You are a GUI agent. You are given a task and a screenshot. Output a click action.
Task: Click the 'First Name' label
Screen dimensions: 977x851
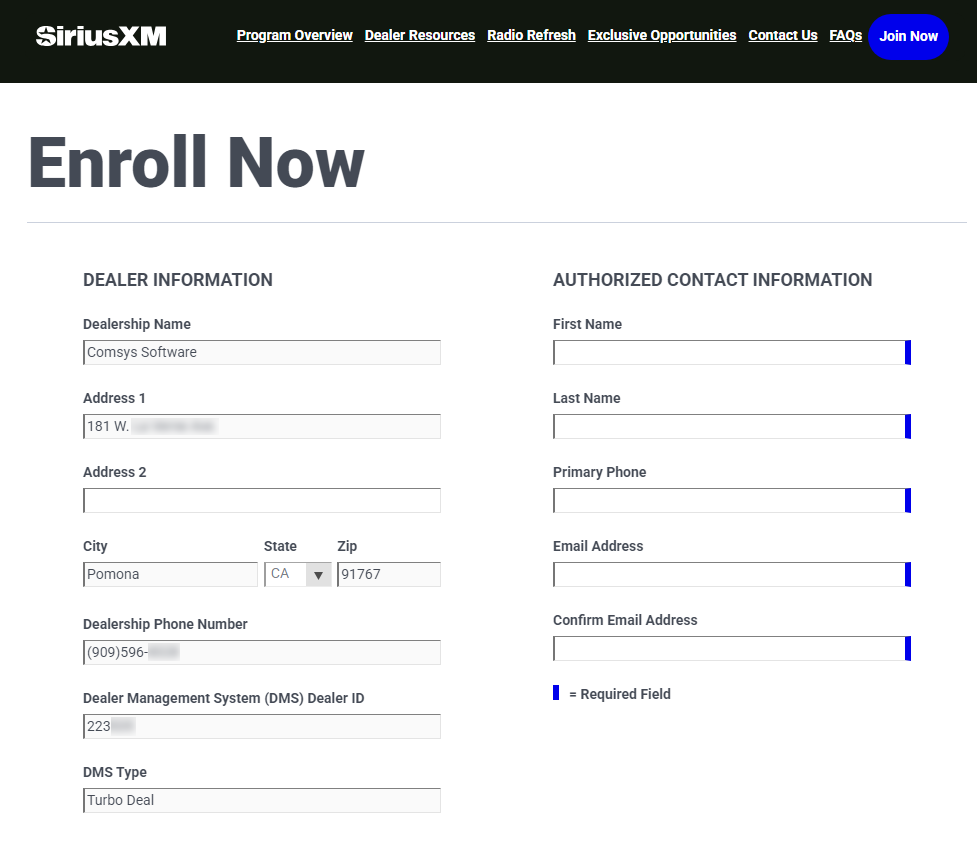587,324
